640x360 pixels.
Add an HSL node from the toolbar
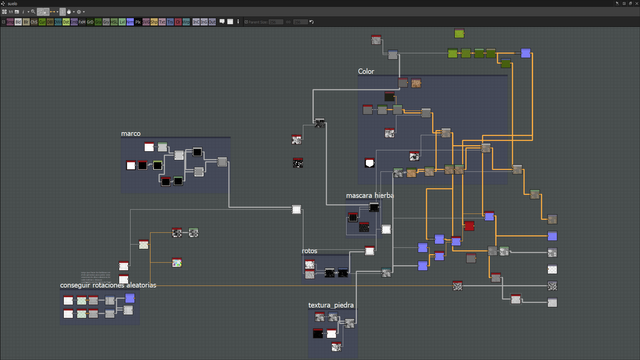114,22
